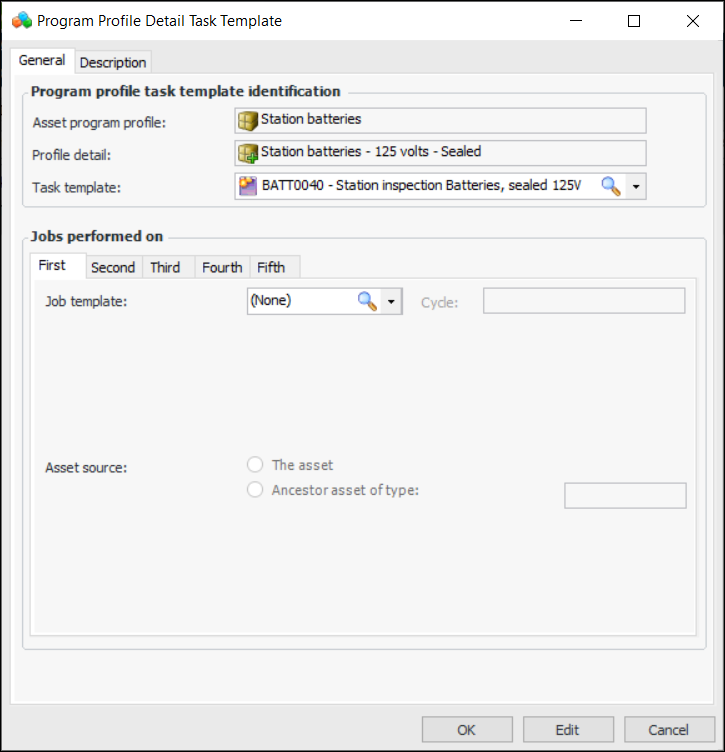Open the Fourth jobs tab

[222, 267]
